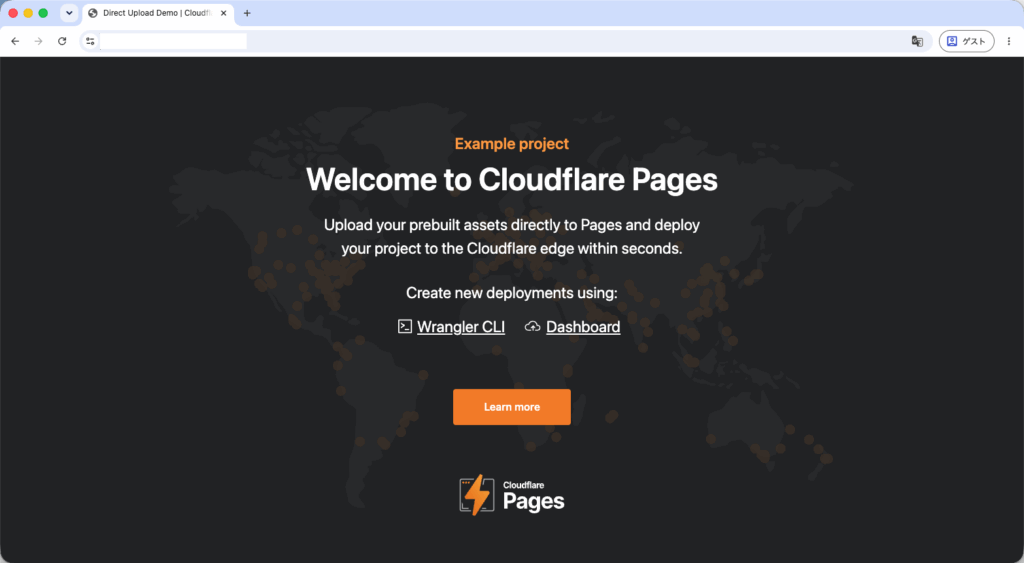Click the browser back arrow

(x=15, y=41)
